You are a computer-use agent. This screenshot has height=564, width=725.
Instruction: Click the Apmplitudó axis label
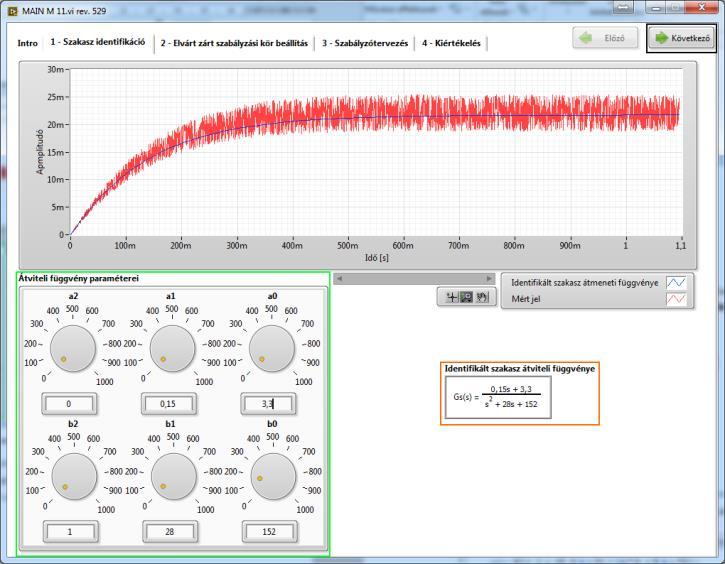coord(40,152)
